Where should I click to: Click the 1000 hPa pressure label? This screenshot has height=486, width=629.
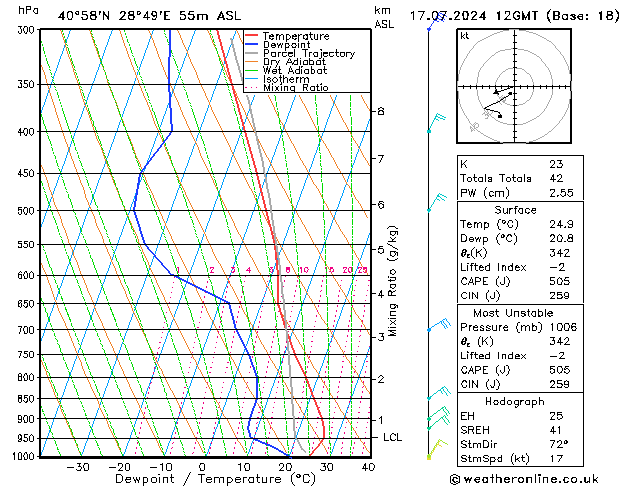25,456
